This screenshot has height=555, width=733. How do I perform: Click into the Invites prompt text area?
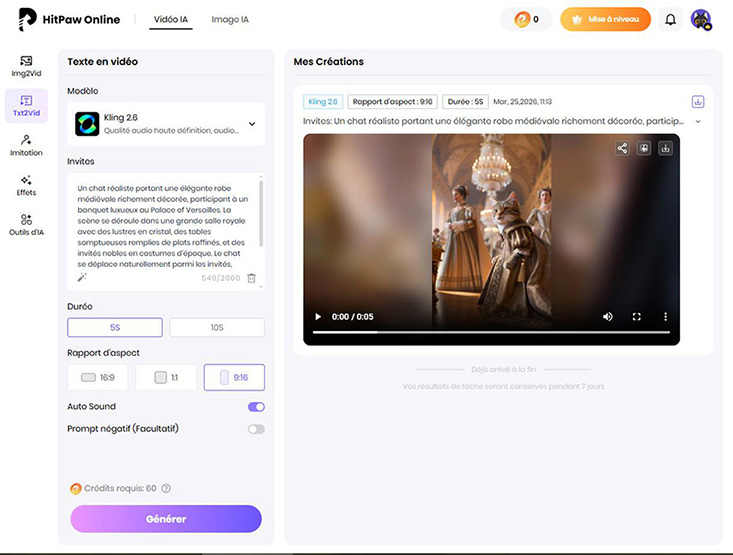click(x=161, y=226)
